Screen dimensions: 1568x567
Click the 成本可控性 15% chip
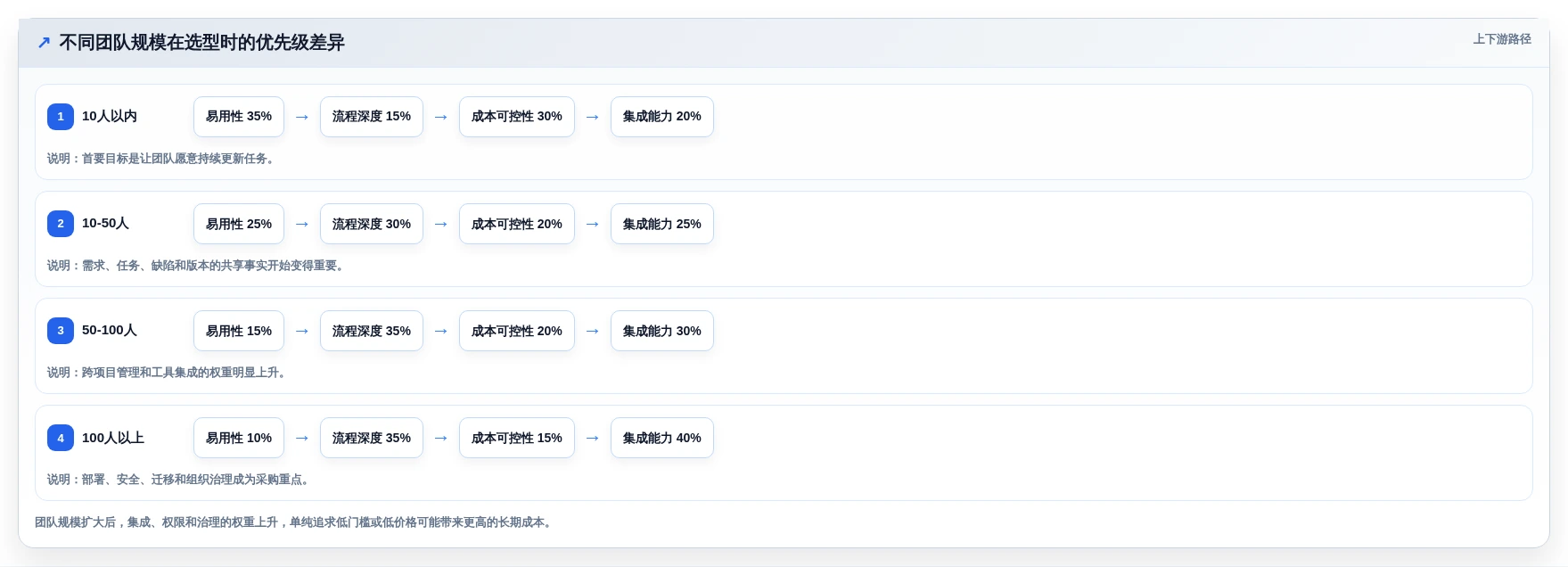pos(517,438)
